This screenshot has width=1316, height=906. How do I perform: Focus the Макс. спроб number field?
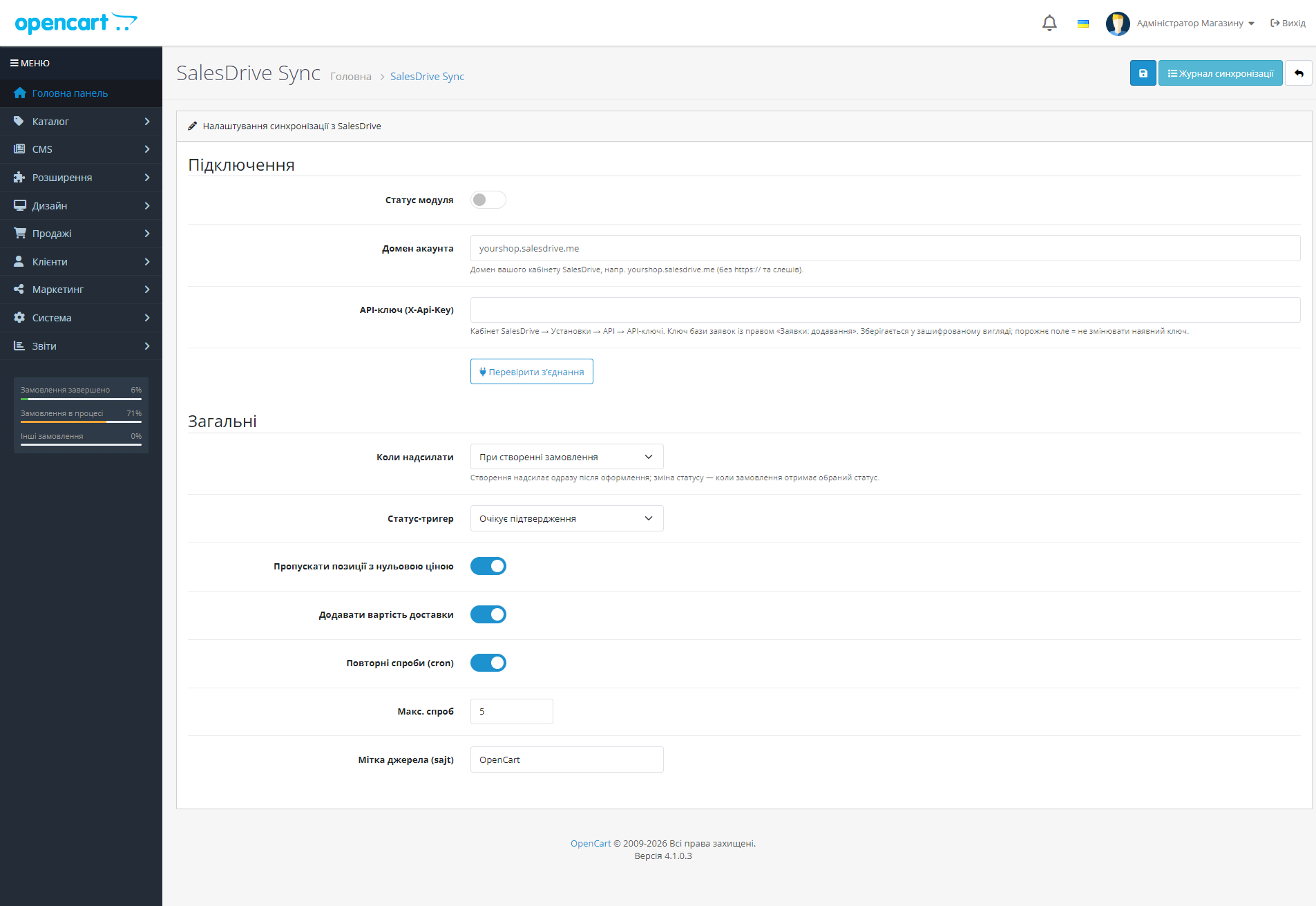511,711
